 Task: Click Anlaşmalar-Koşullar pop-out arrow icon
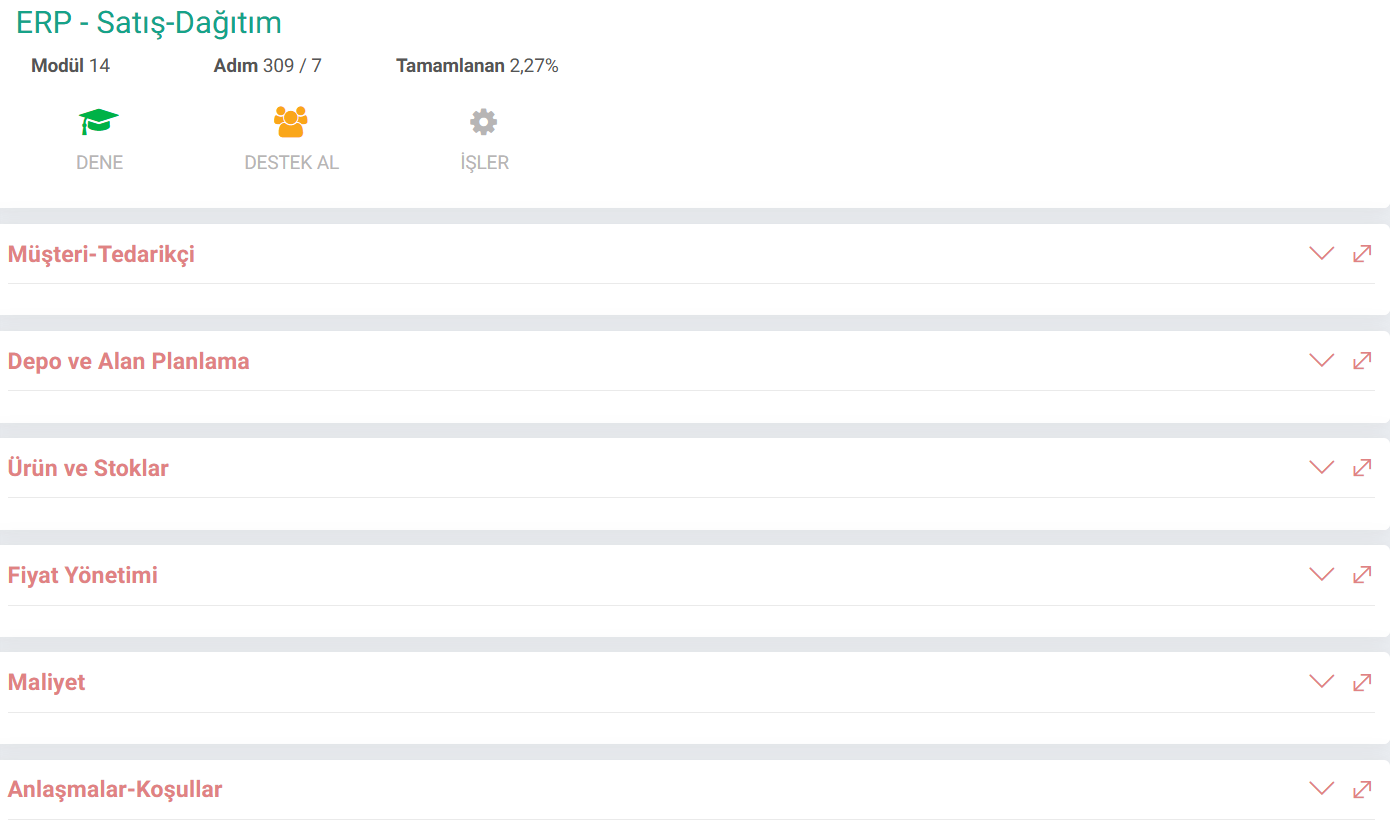point(1362,789)
